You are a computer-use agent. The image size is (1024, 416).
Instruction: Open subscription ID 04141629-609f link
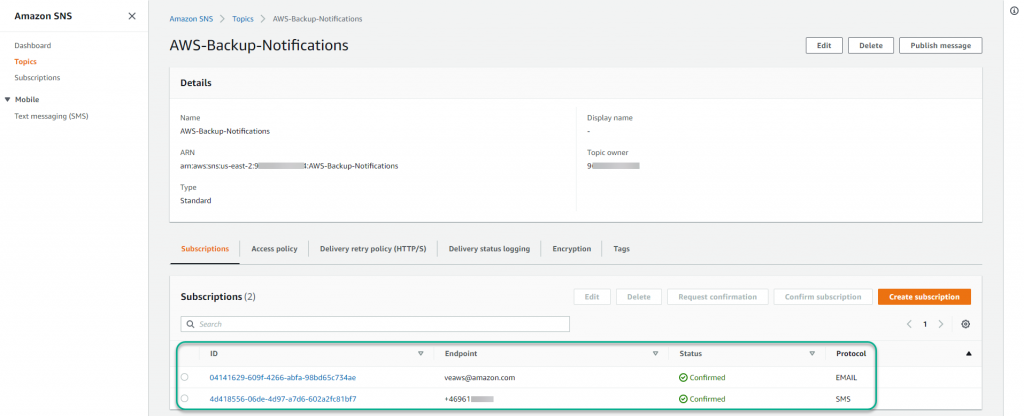click(283, 377)
